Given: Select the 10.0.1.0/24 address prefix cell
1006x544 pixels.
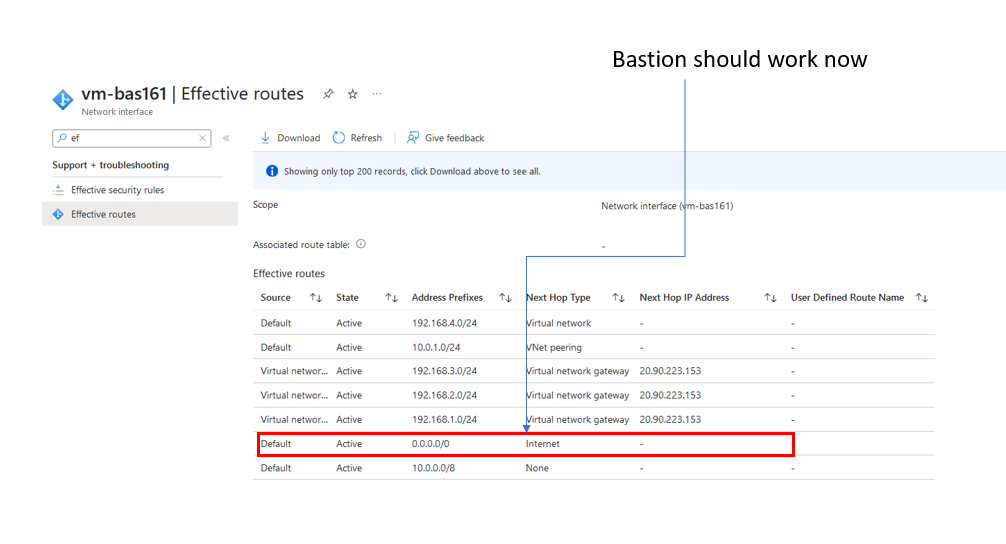Looking at the screenshot, I should coord(436,348).
